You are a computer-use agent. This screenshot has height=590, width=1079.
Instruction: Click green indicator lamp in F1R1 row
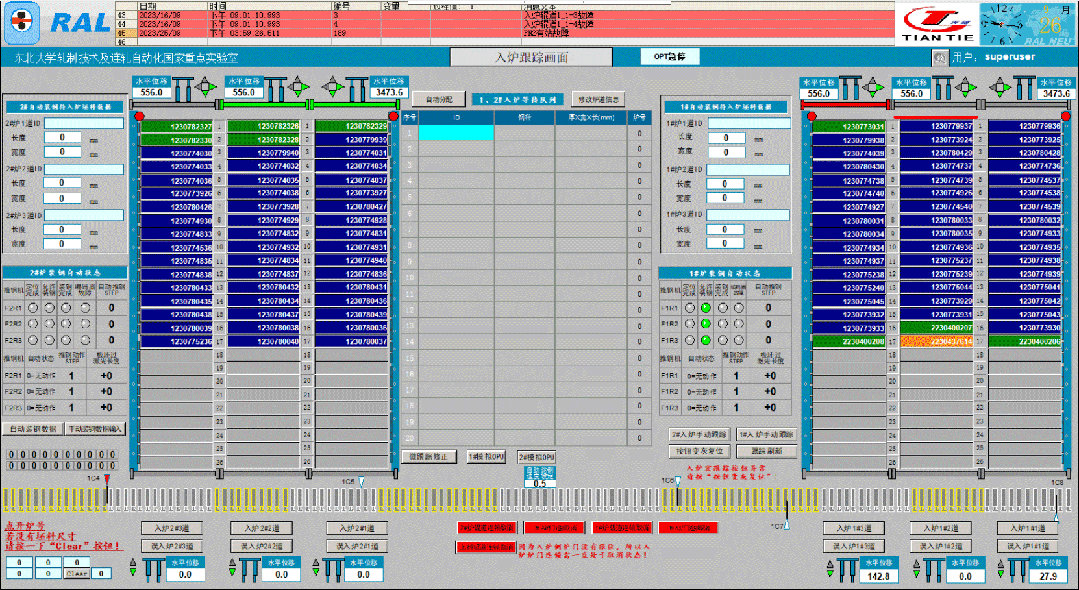click(705, 308)
